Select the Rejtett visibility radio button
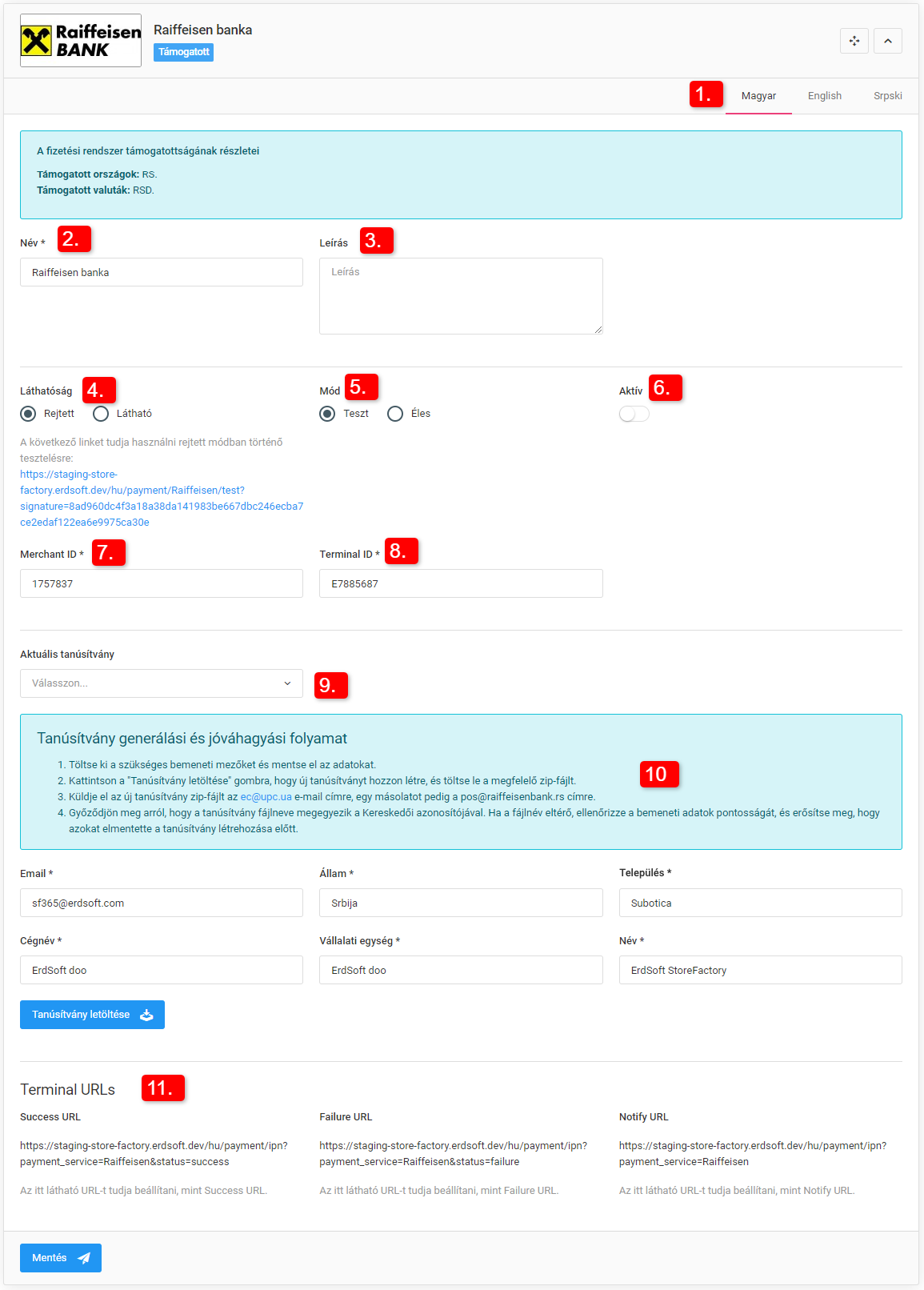Viewport: 924px width, 1290px height. click(x=28, y=414)
